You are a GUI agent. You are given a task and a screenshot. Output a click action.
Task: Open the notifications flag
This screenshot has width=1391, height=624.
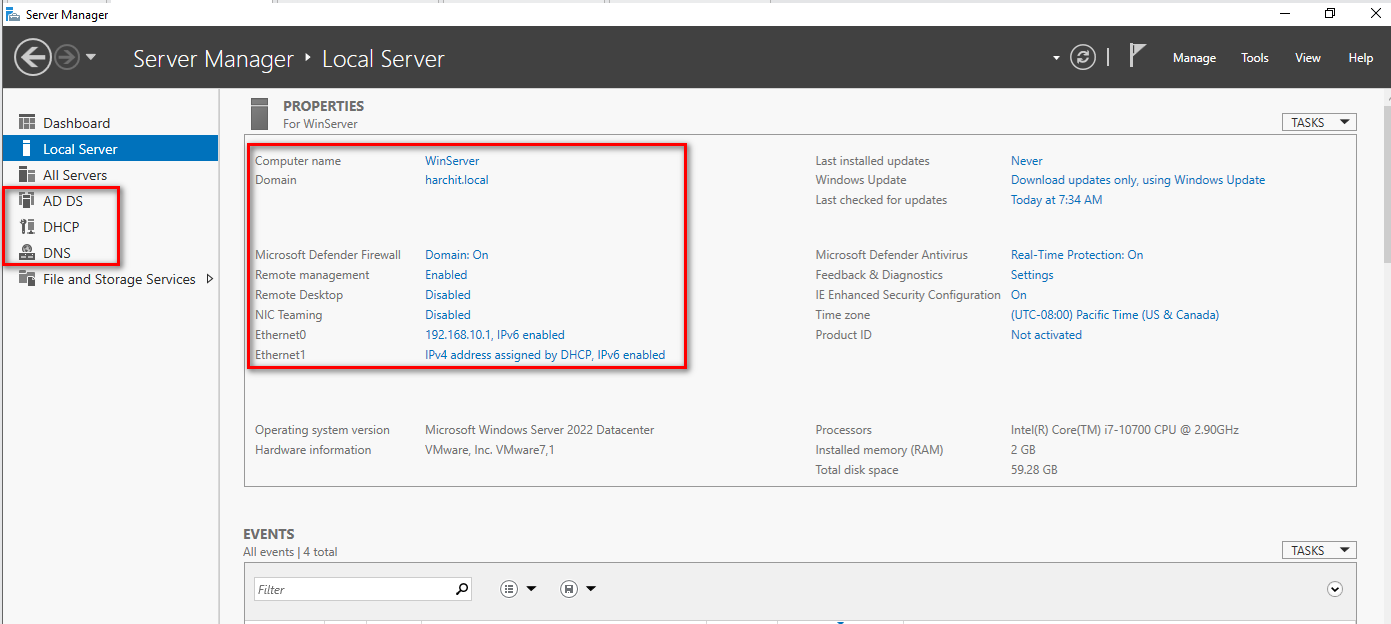click(x=1137, y=56)
